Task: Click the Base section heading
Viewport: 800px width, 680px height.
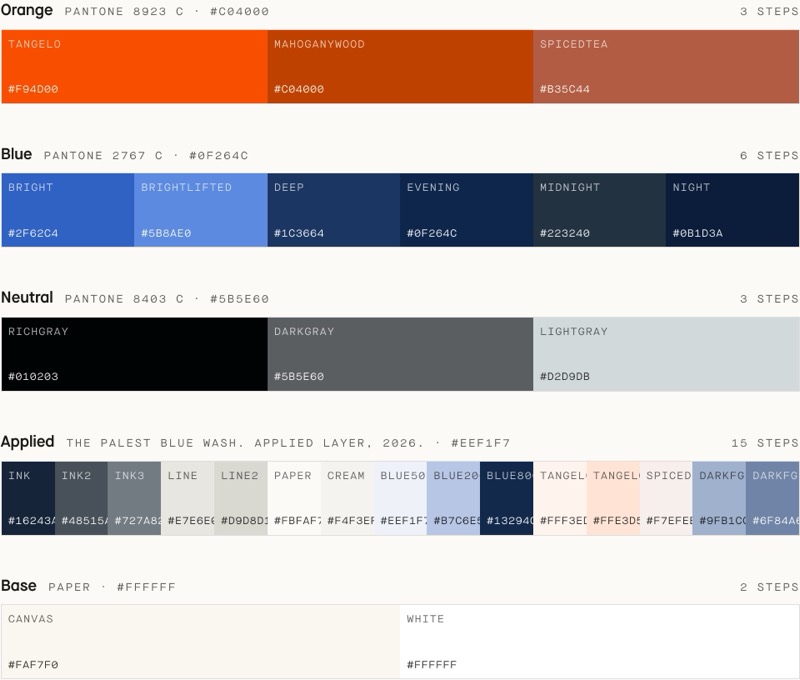Action: click(19, 586)
